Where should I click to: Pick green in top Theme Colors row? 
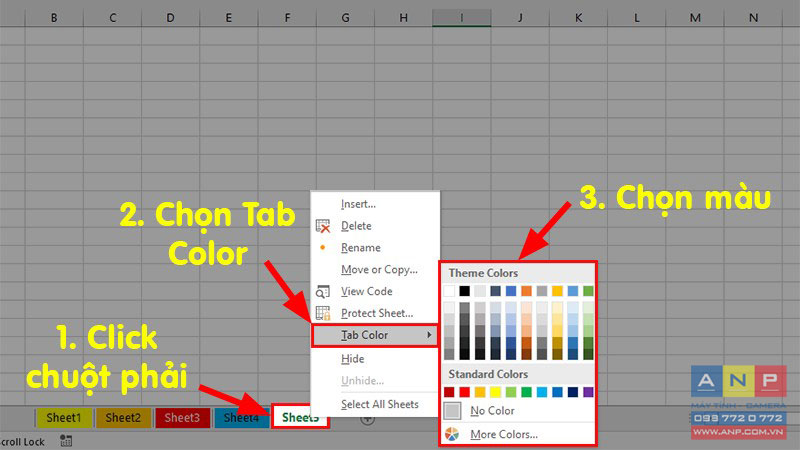[x=588, y=291]
